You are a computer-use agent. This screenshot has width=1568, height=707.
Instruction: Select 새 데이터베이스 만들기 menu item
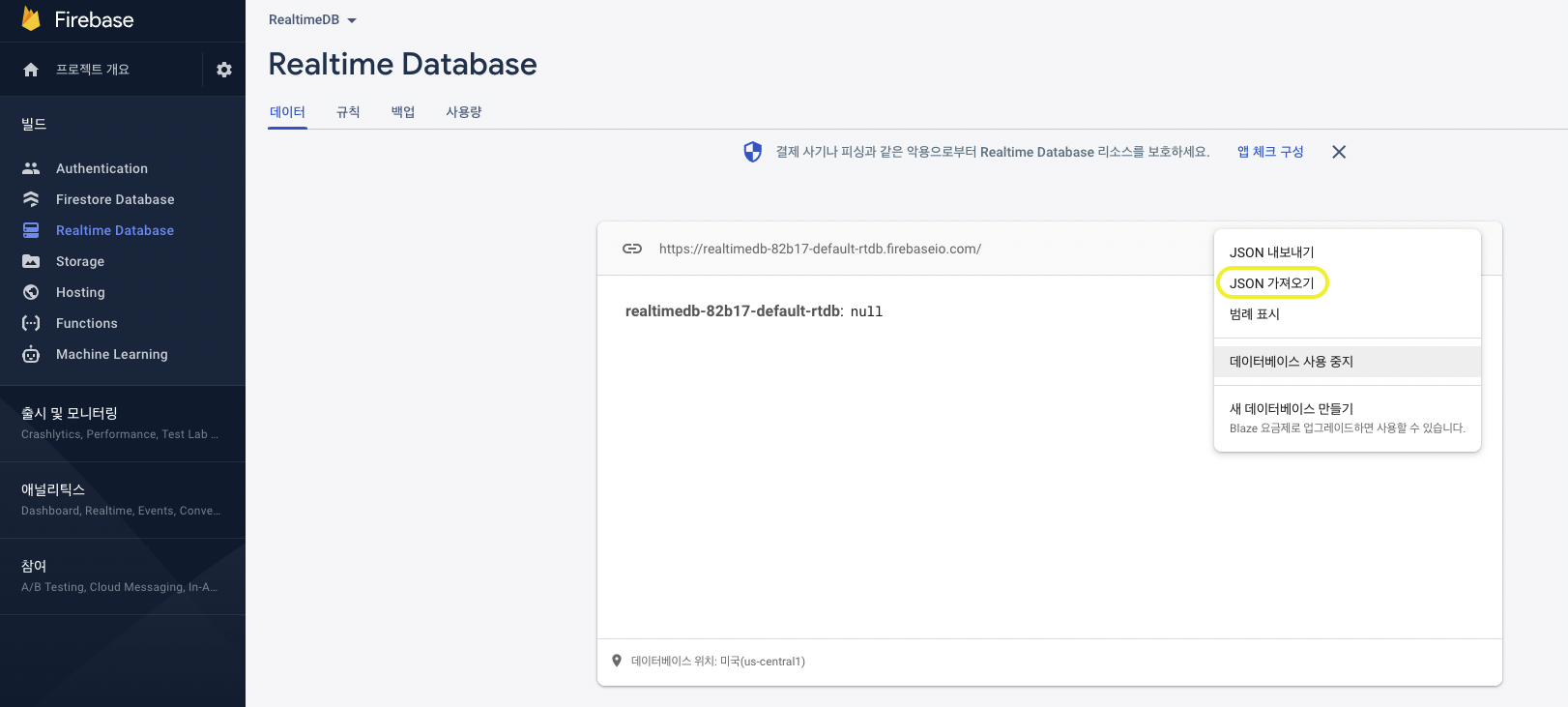[x=1348, y=418]
